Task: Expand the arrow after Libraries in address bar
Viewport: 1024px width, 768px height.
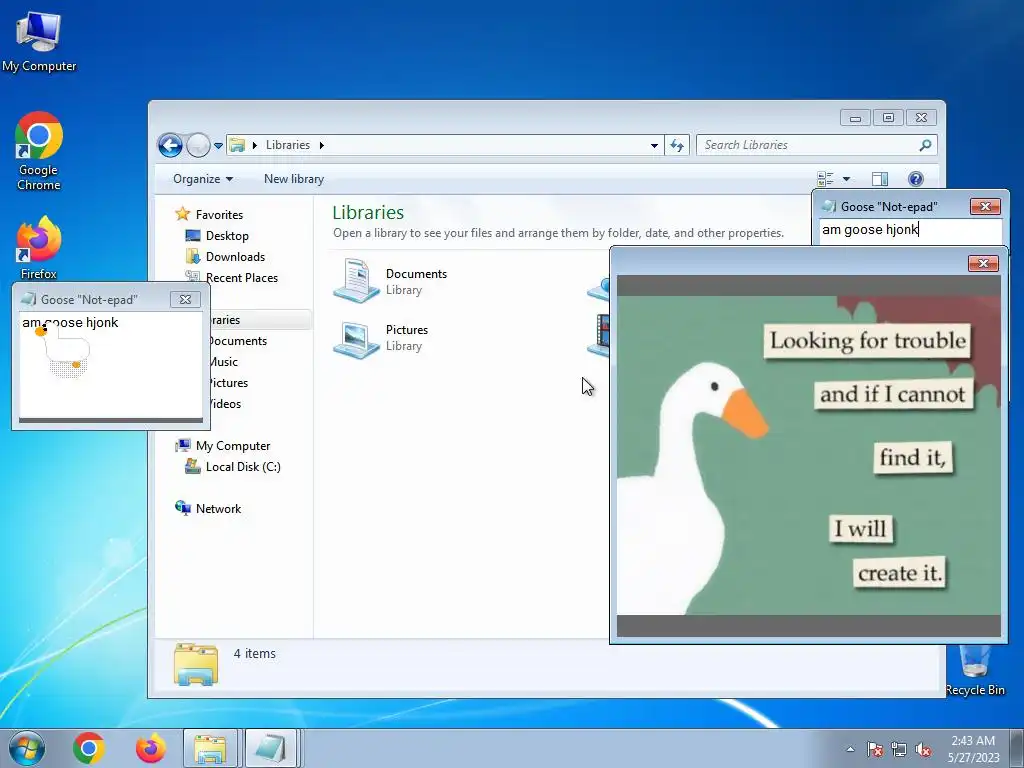Action: click(321, 145)
